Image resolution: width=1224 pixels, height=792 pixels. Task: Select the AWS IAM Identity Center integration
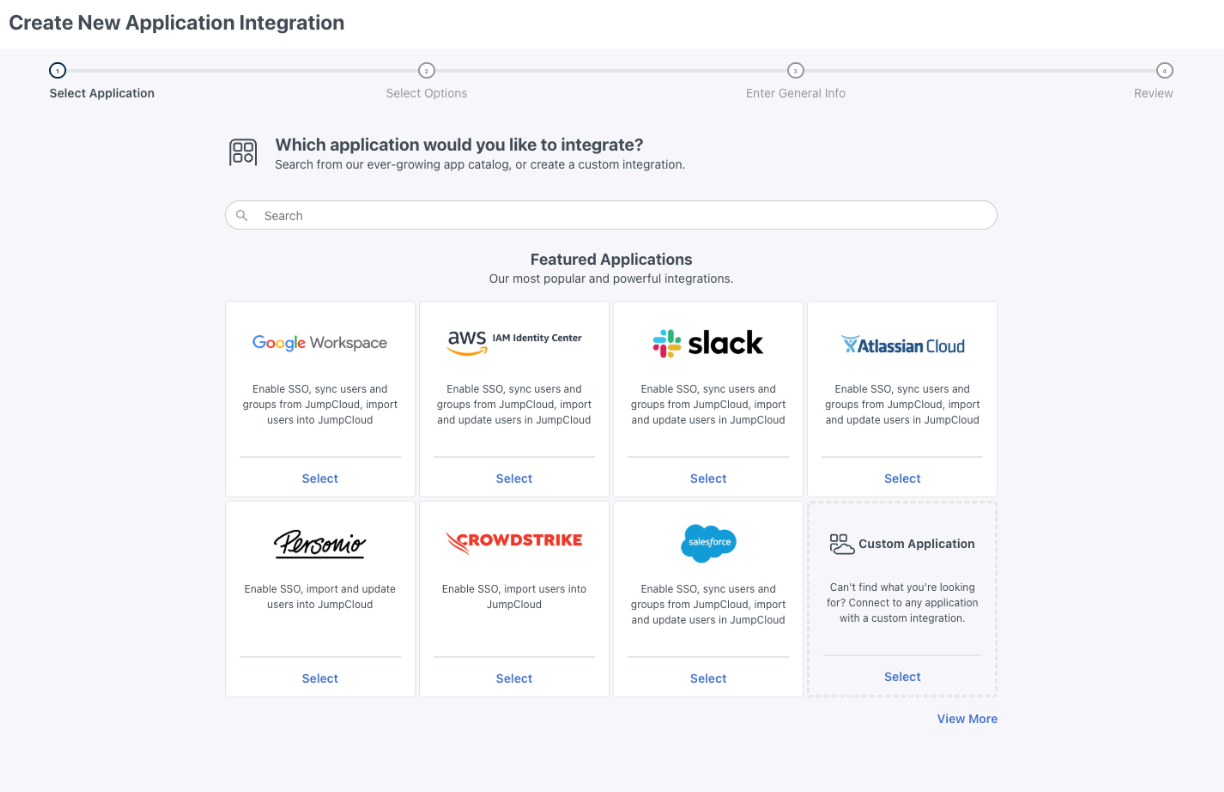pos(514,479)
